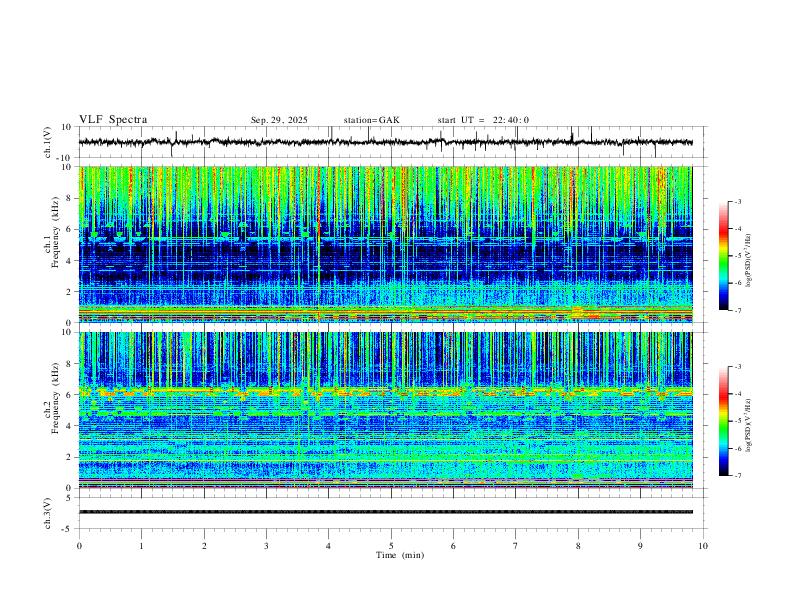
Task: Click the "5" tick on the ch.3(V) axis
Action: (x=70, y=497)
